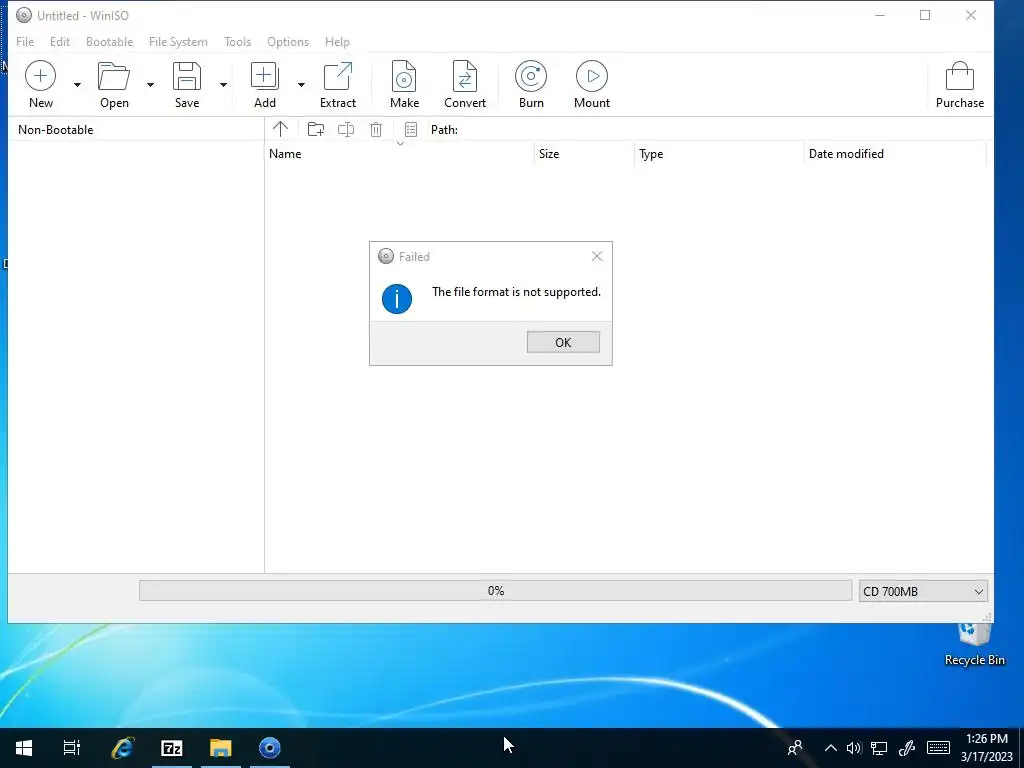Expand the Save button dropdown arrow

click(223, 85)
